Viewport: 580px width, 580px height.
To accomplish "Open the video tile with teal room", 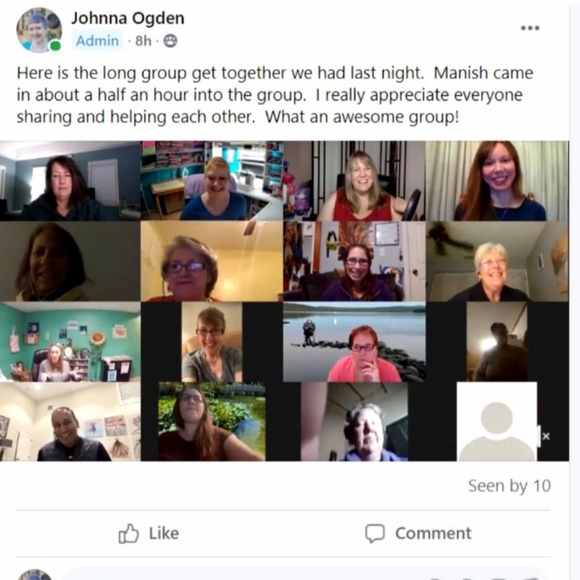I will click(70, 342).
